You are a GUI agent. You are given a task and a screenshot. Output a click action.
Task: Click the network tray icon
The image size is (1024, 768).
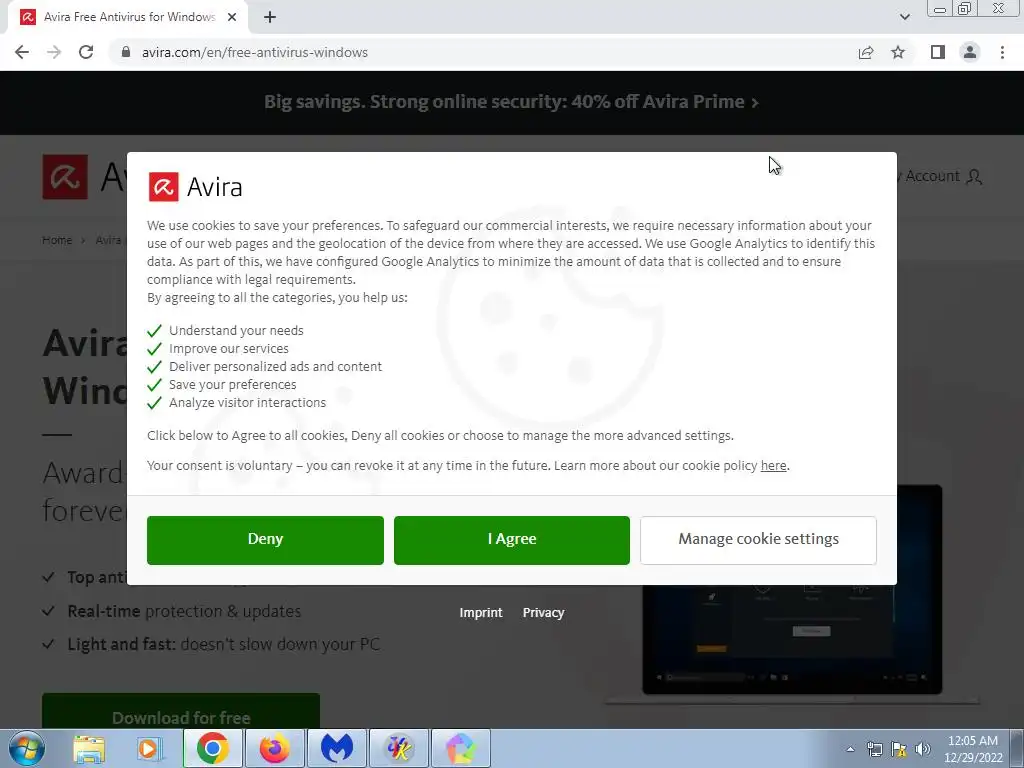click(x=874, y=749)
